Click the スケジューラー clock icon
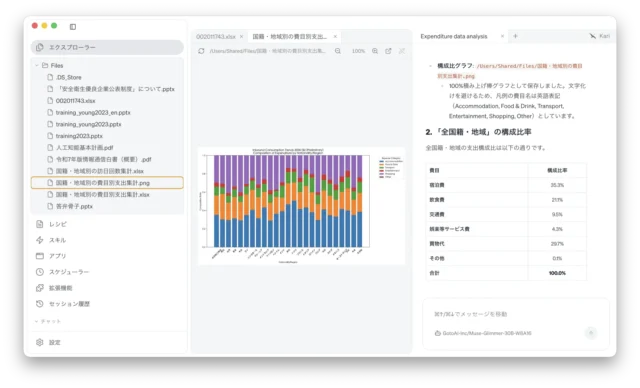640x388 pixels. (x=40, y=272)
